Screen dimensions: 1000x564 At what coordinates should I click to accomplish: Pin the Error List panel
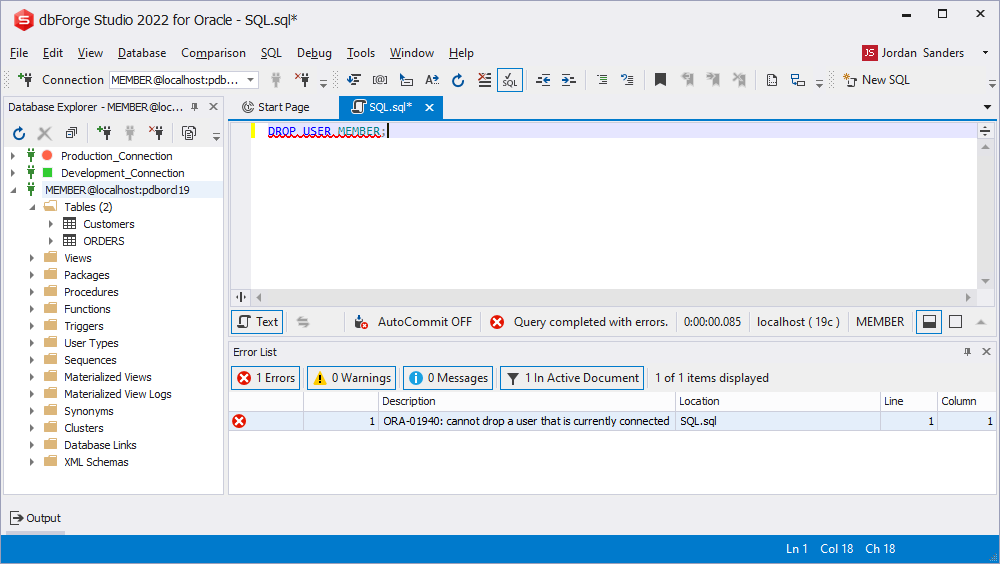(967, 352)
